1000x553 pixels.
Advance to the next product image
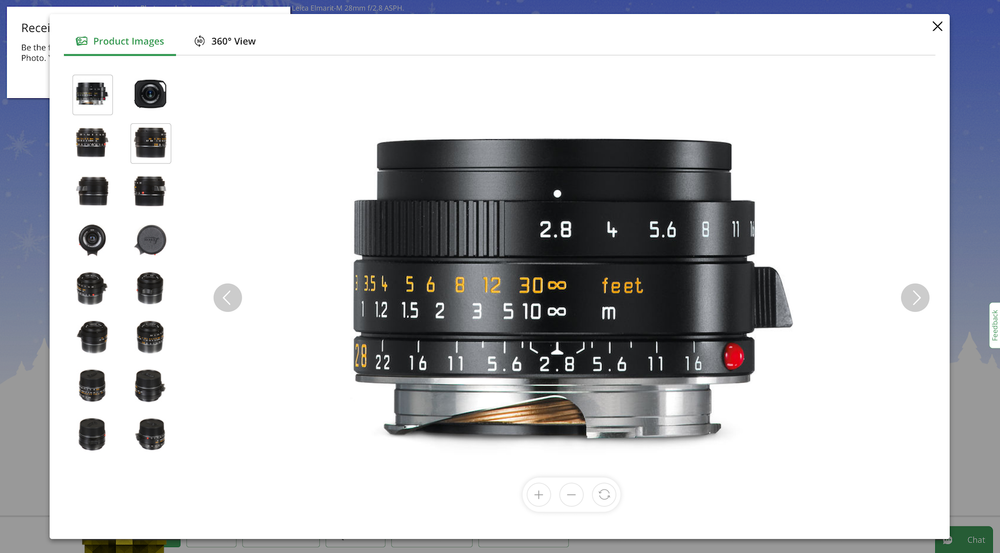[915, 298]
